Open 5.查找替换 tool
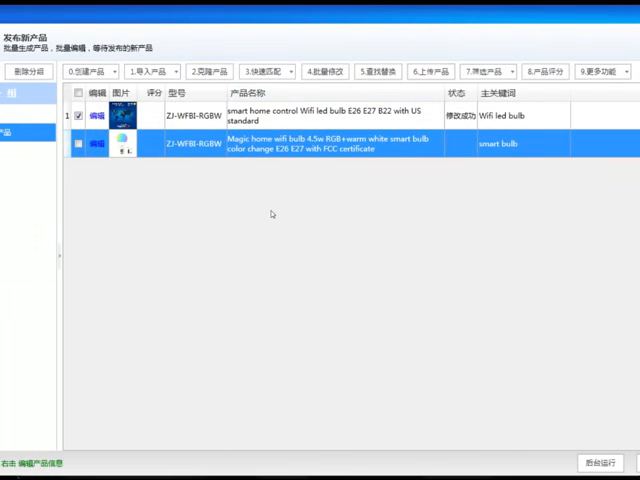Viewport: 640px width, 480px height. coord(378,72)
